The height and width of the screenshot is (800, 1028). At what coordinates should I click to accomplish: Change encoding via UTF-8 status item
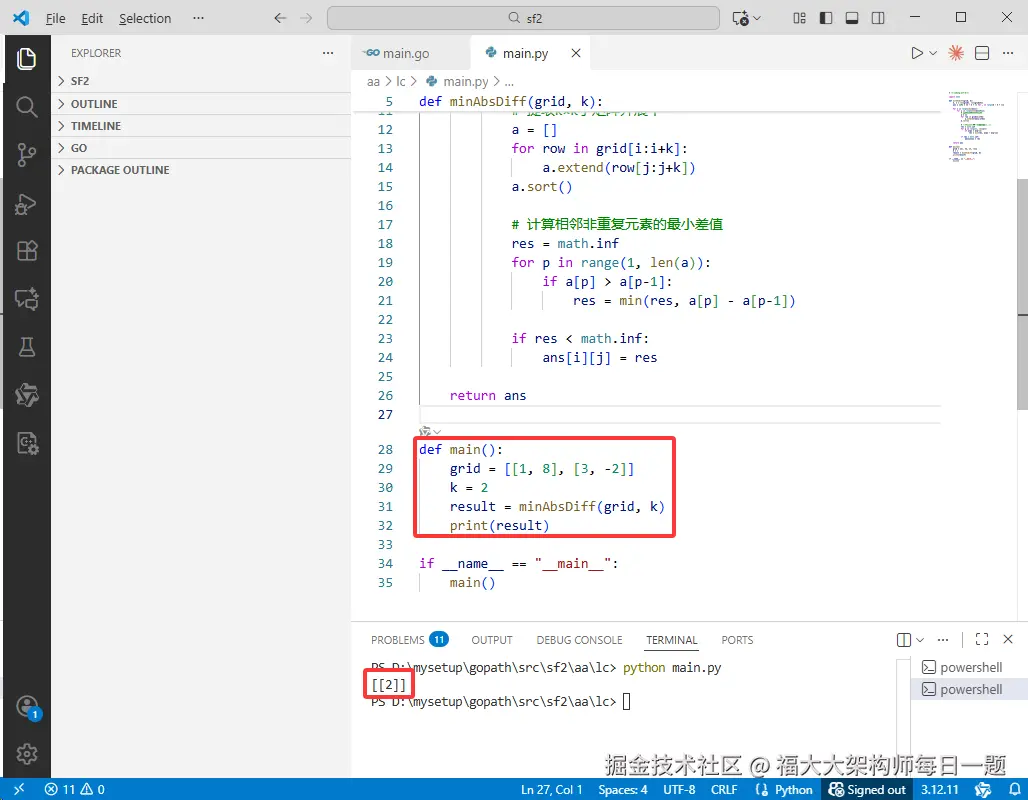click(679, 789)
